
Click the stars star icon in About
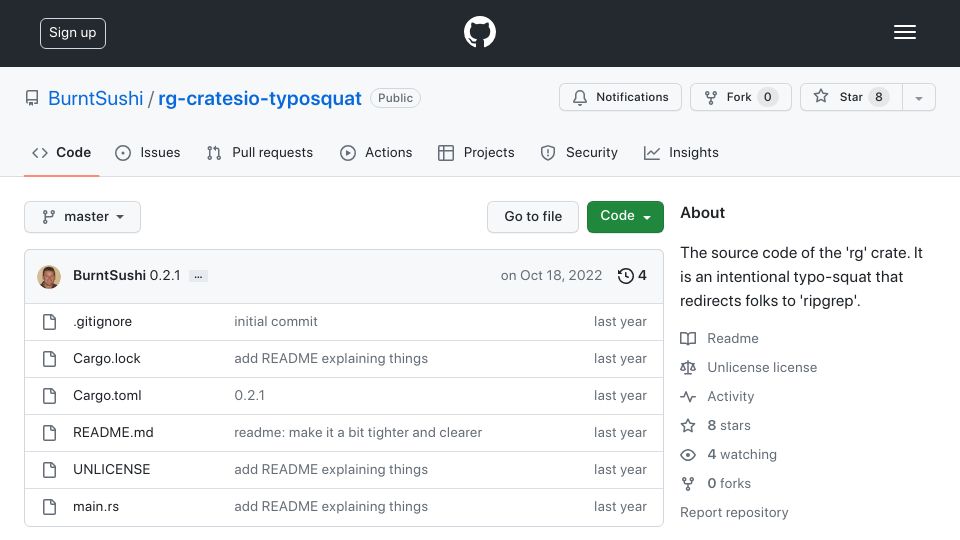688,426
